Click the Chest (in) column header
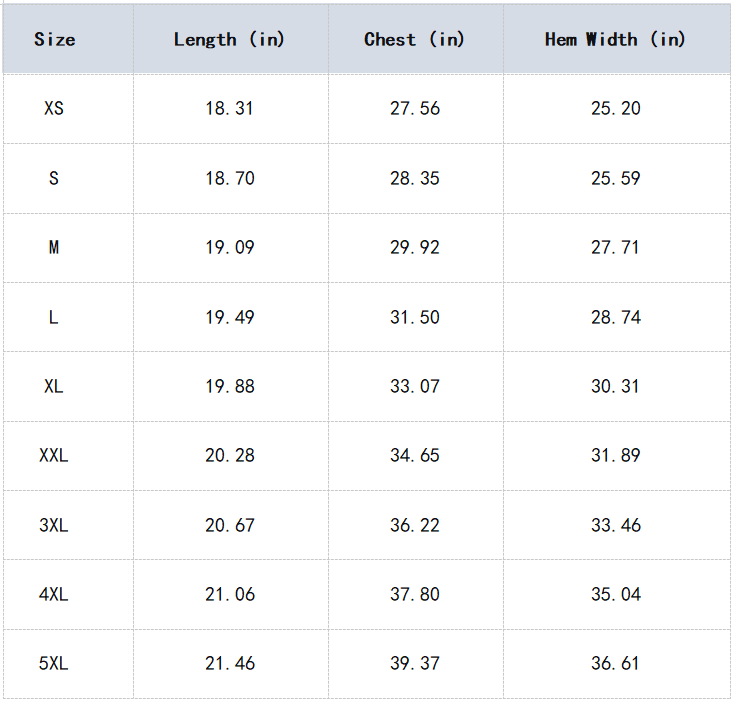This screenshot has height=706, width=732. pyautogui.click(x=414, y=40)
